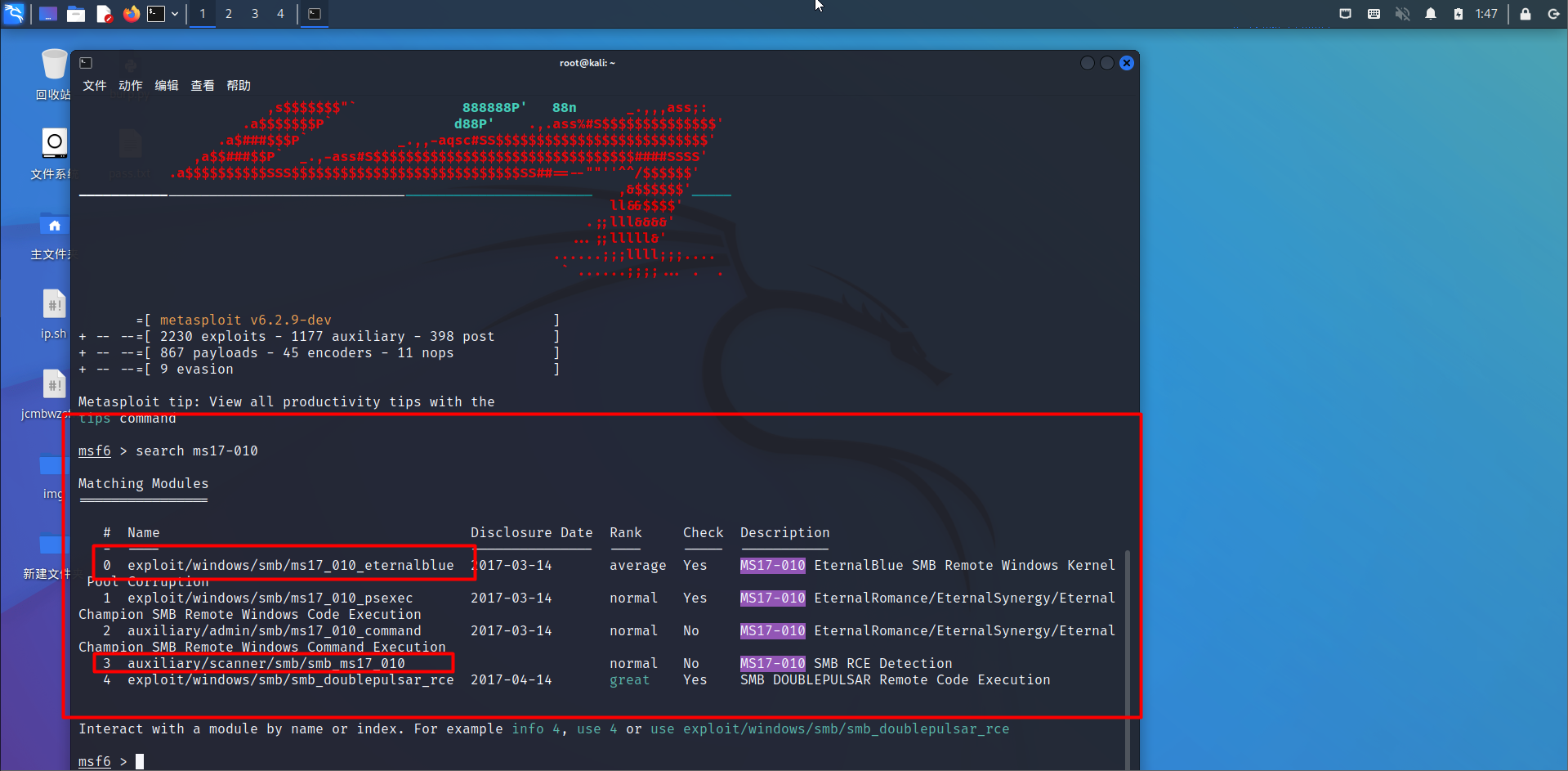Viewport: 1568px width, 771px height.
Task: Minimize the root@kali terminal window
Action: point(1088,63)
